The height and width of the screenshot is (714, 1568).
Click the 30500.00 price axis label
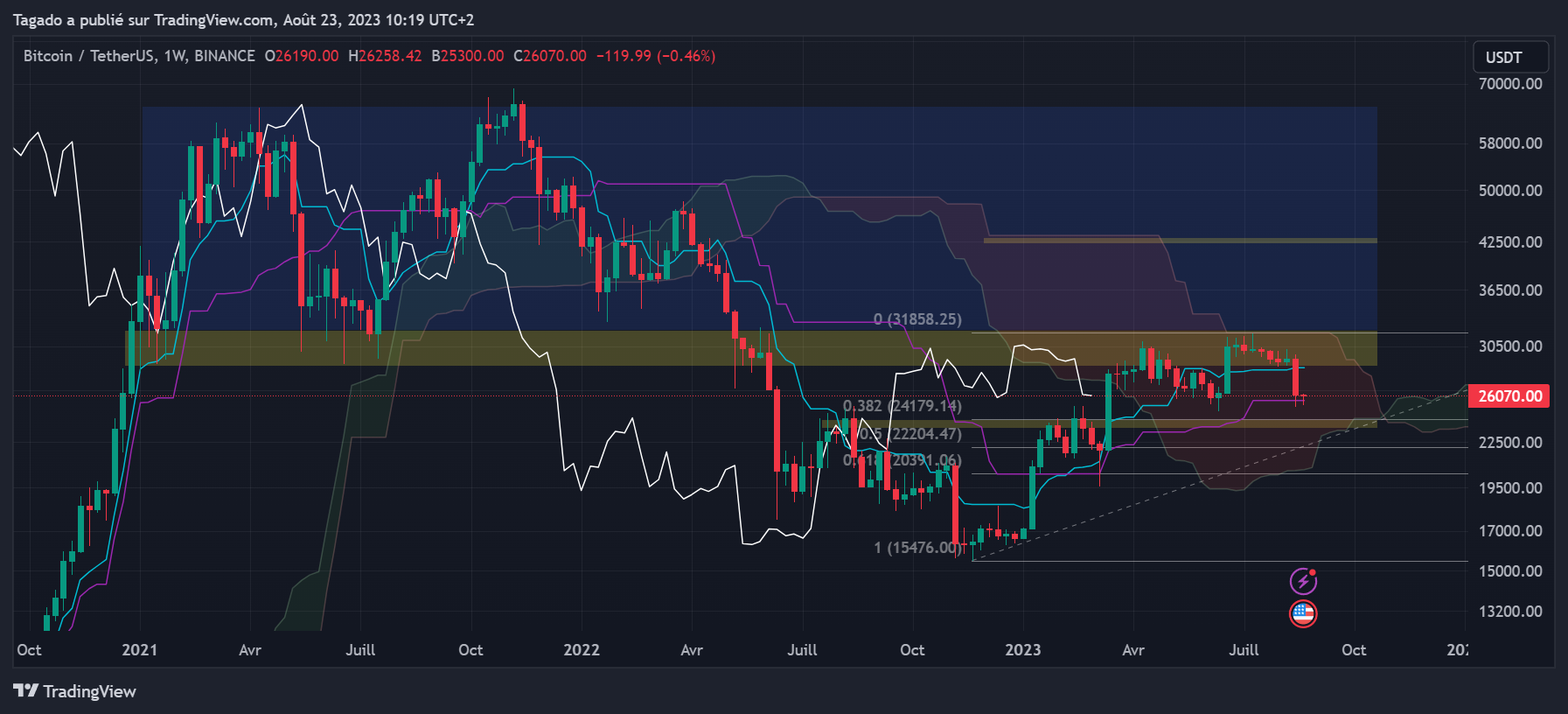[1510, 346]
